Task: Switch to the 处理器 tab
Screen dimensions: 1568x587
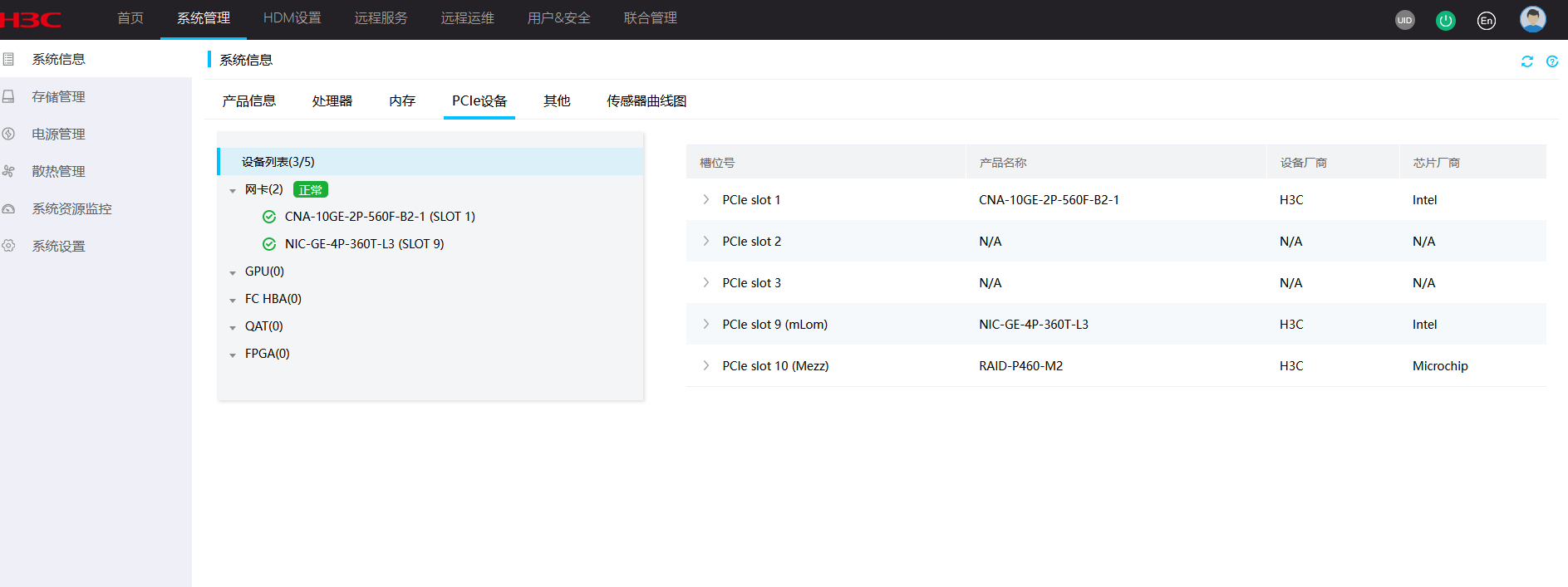Action: coord(332,100)
